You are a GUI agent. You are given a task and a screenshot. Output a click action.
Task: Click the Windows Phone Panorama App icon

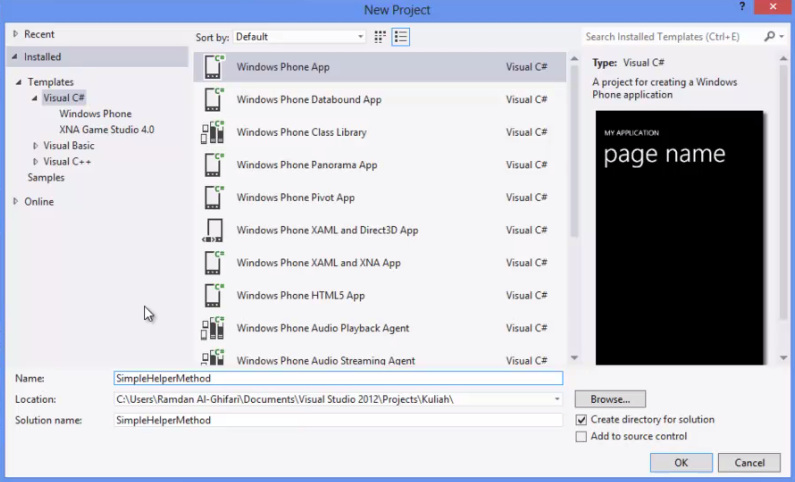coord(213,165)
